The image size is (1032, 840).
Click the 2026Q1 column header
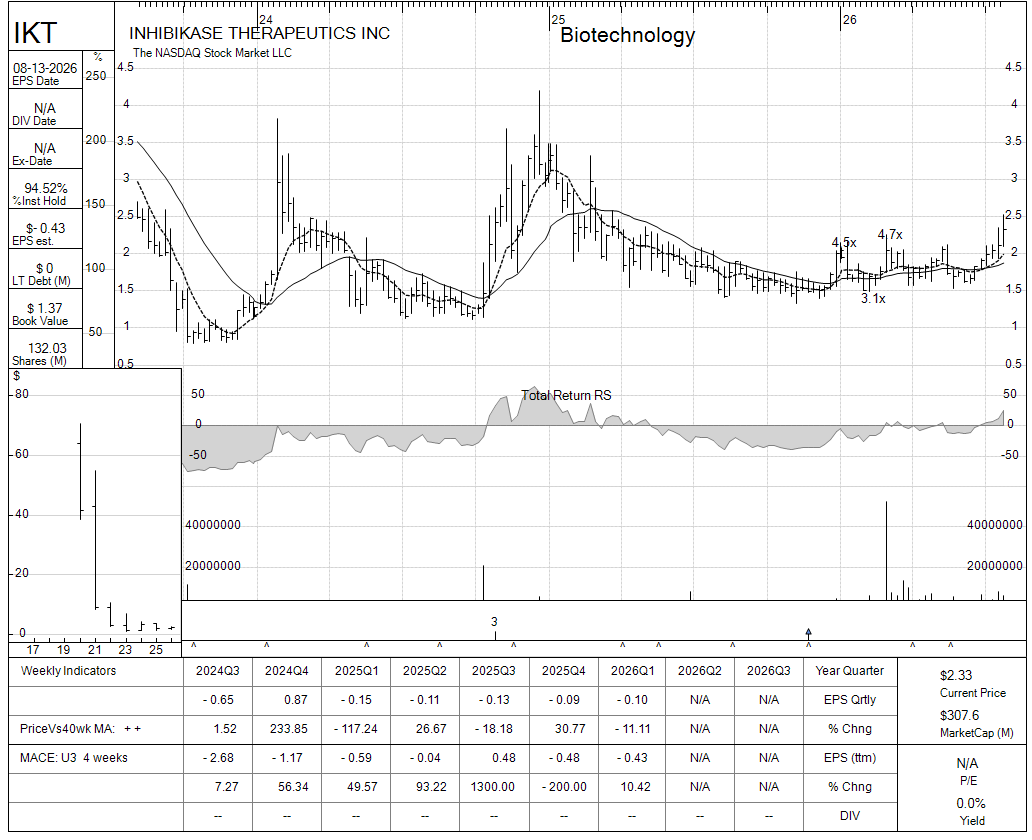(632, 671)
